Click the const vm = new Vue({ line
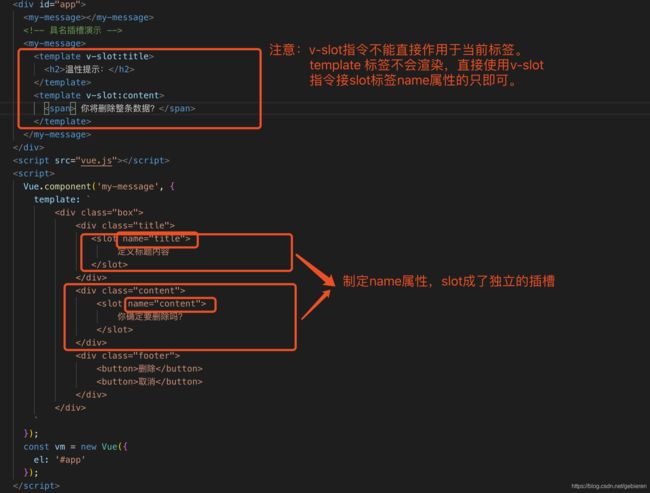The width and height of the screenshot is (650, 493). tap(75, 447)
